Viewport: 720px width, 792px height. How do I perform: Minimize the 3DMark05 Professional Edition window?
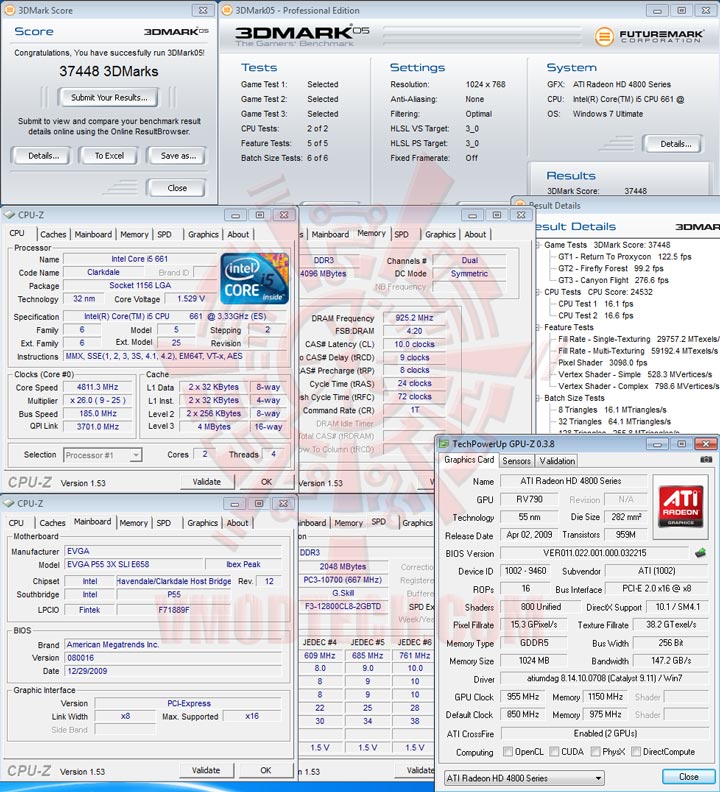[657, 11]
